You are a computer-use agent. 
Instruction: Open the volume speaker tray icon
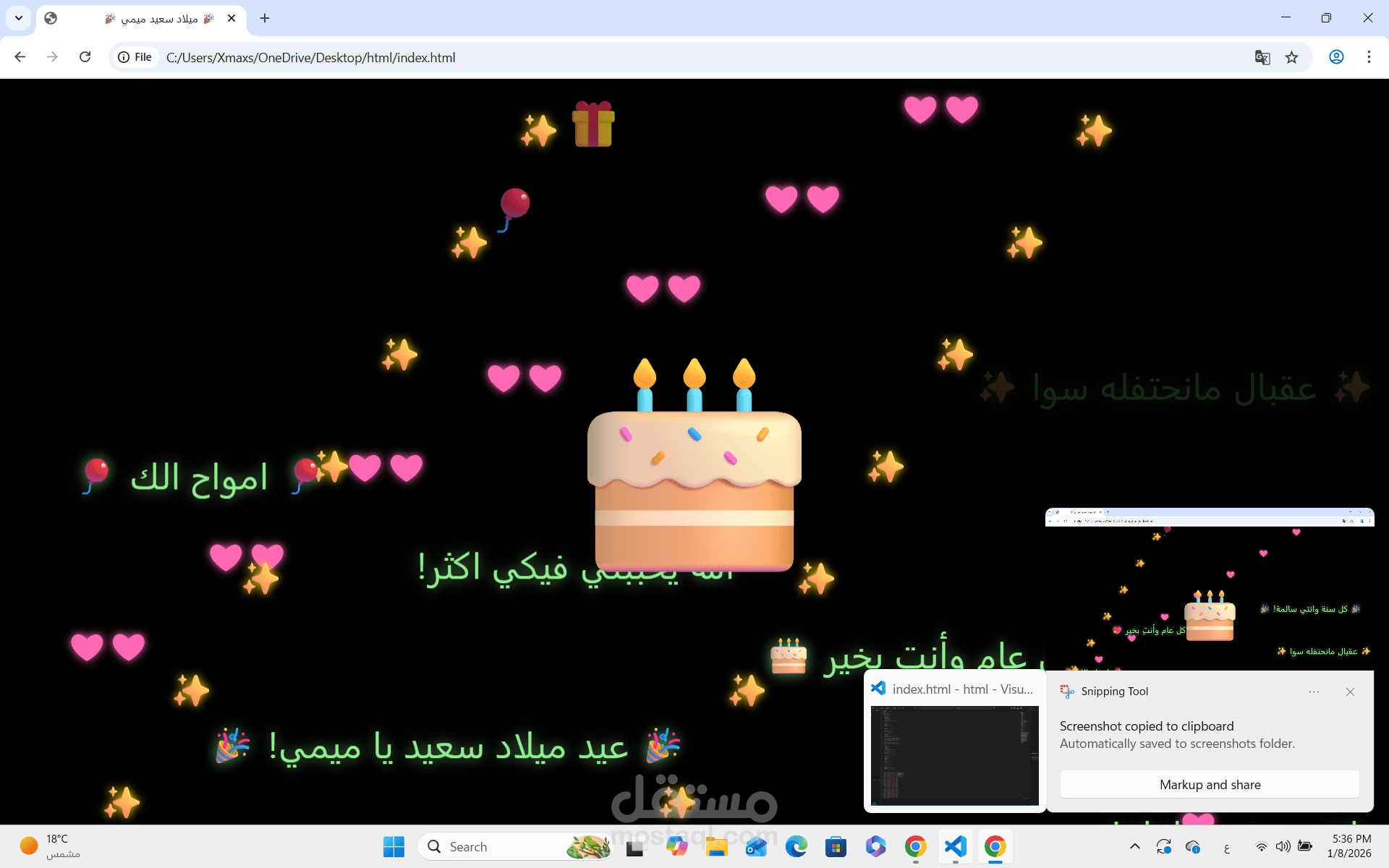tap(1283, 846)
